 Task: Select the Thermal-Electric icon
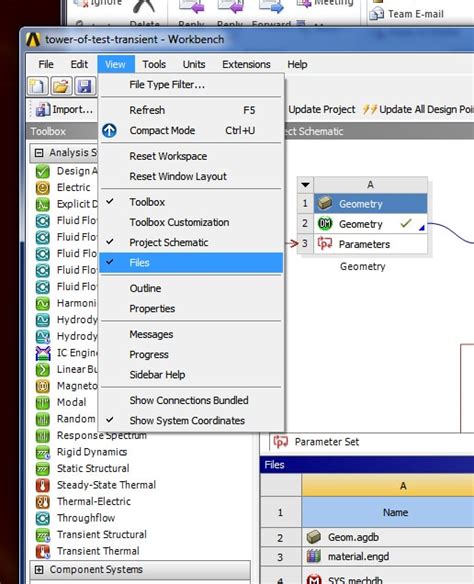click(x=42, y=502)
